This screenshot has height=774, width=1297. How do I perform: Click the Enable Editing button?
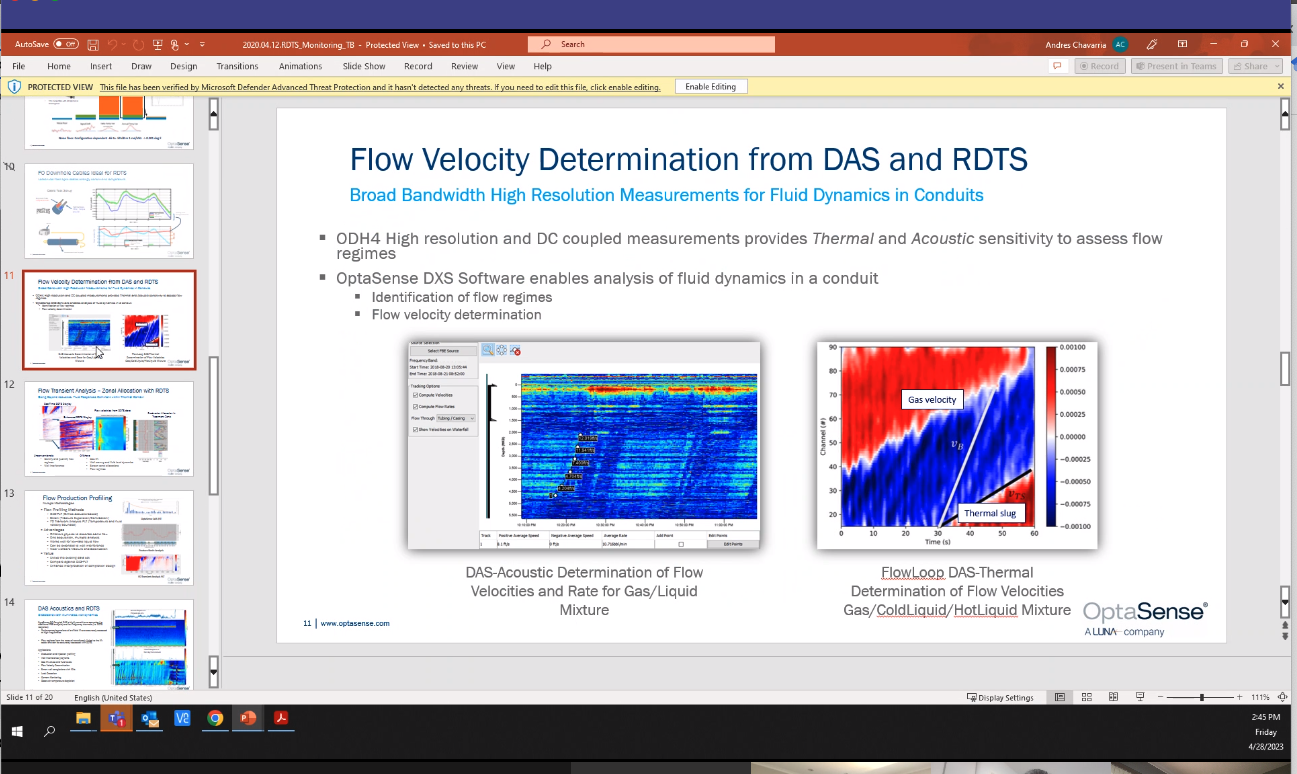710,87
